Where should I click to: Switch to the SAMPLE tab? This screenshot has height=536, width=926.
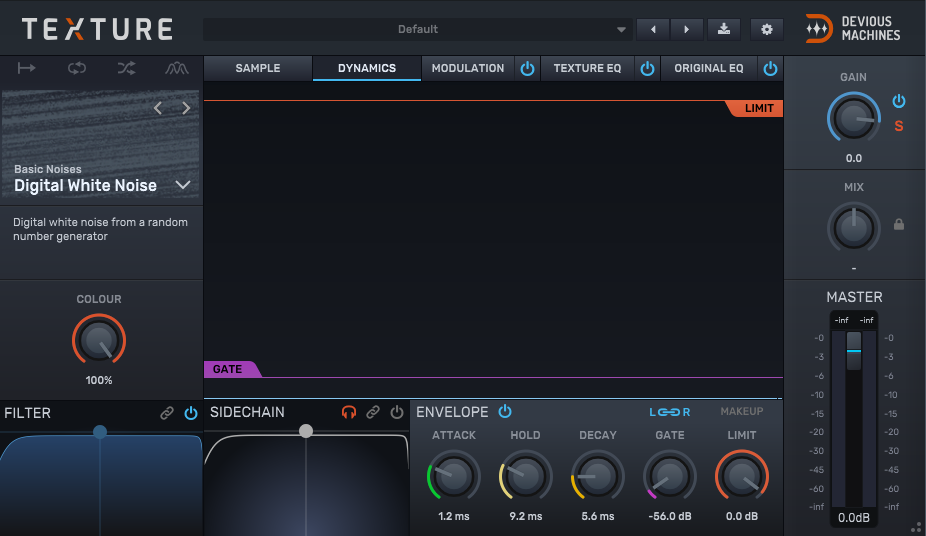click(258, 68)
